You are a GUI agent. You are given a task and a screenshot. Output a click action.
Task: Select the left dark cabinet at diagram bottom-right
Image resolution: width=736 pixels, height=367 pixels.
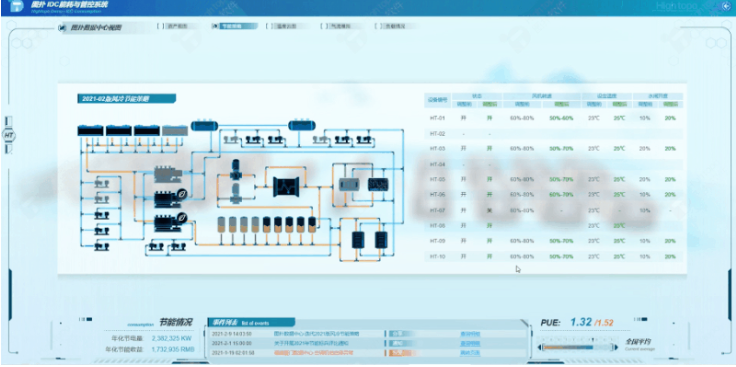coord(359,240)
